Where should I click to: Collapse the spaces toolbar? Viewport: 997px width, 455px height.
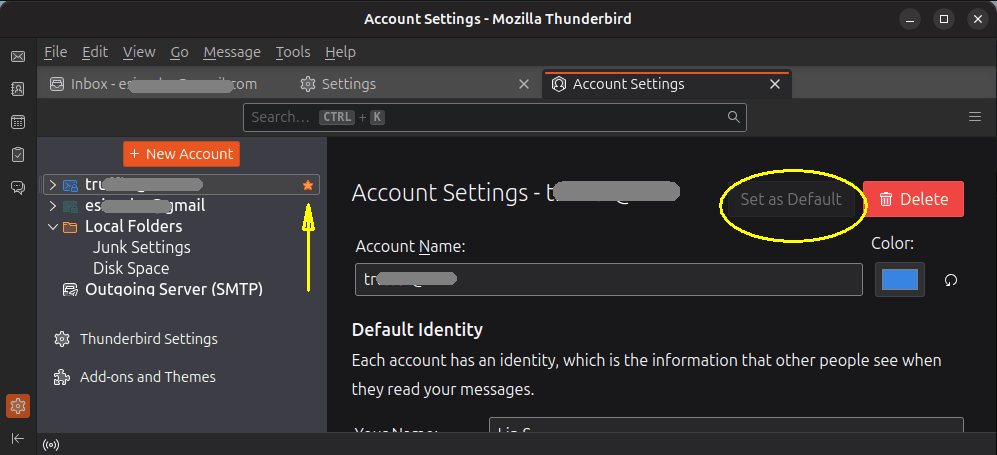(18, 439)
